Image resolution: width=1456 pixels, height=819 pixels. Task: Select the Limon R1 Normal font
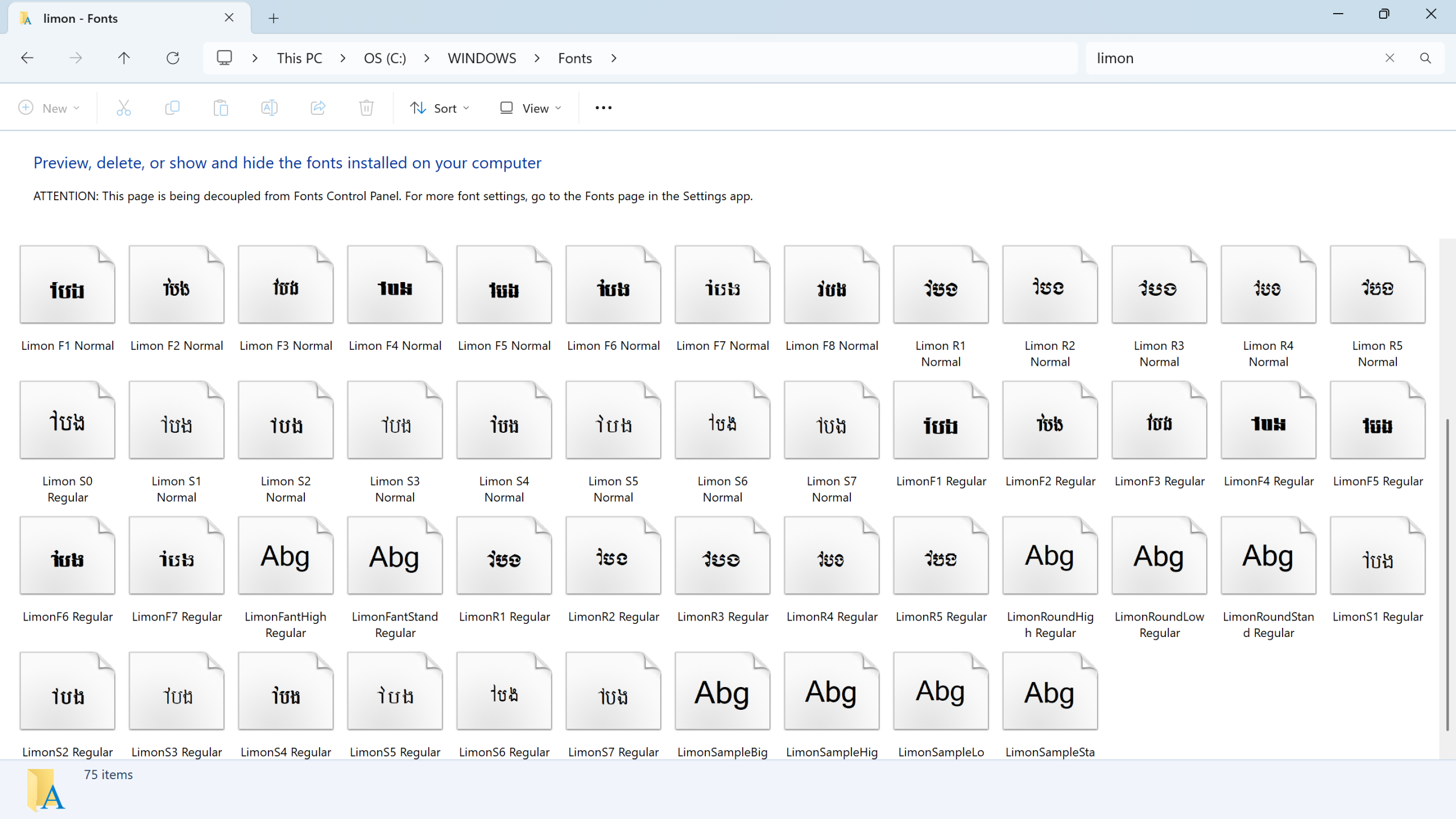pos(941,307)
